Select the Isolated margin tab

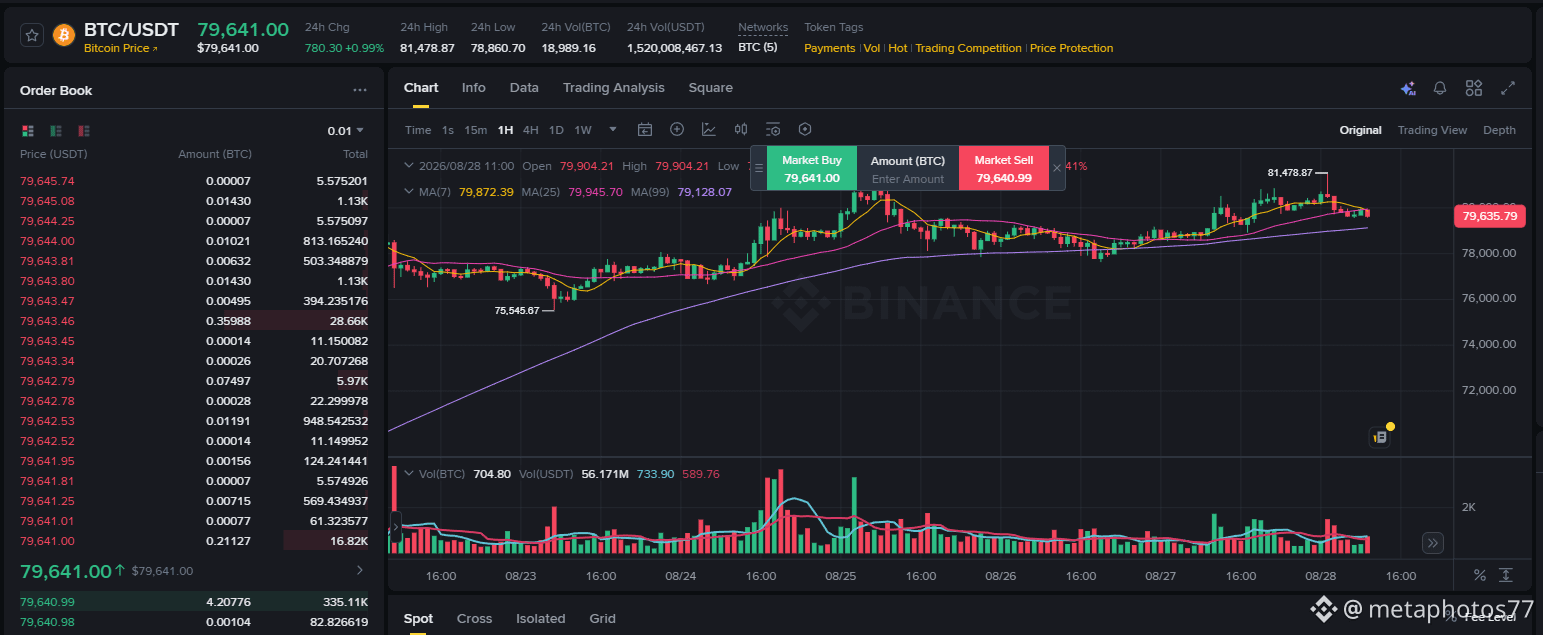pos(540,618)
